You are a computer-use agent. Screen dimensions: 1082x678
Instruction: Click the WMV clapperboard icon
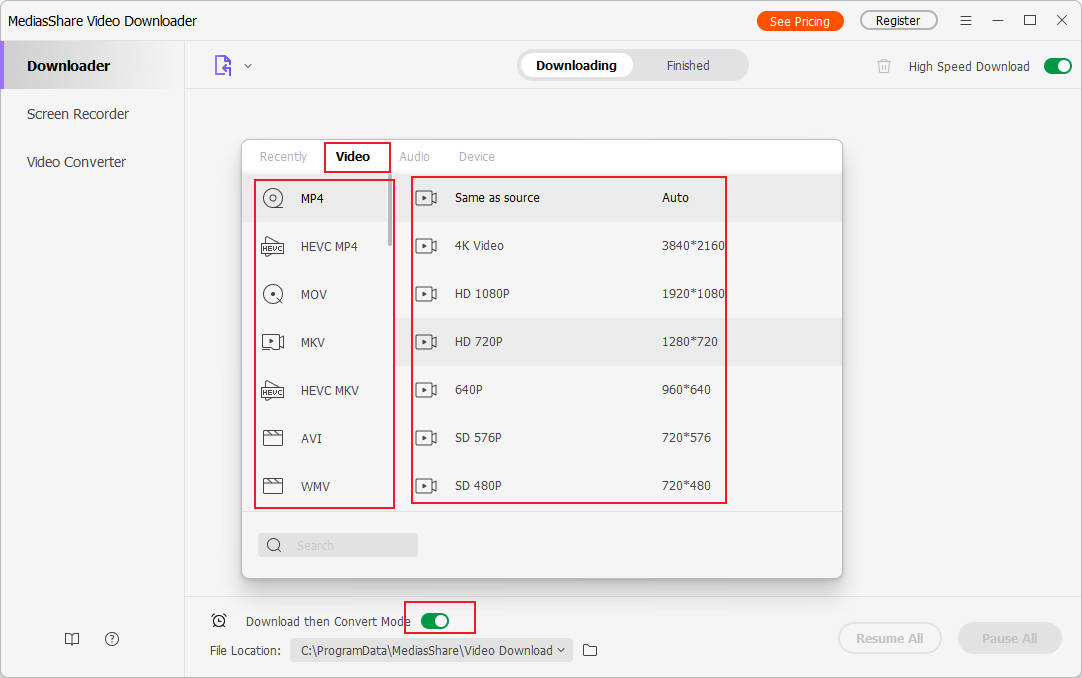pyautogui.click(x=273, y=486)
